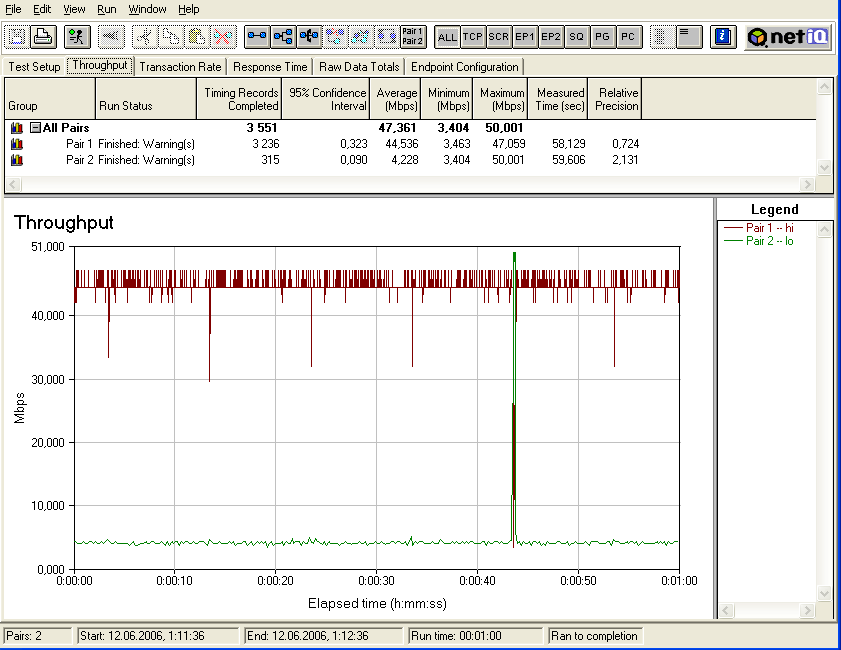Click the Pair 2 row chart icon
This screenshot has width=841, height=650.
click(17, 160)
